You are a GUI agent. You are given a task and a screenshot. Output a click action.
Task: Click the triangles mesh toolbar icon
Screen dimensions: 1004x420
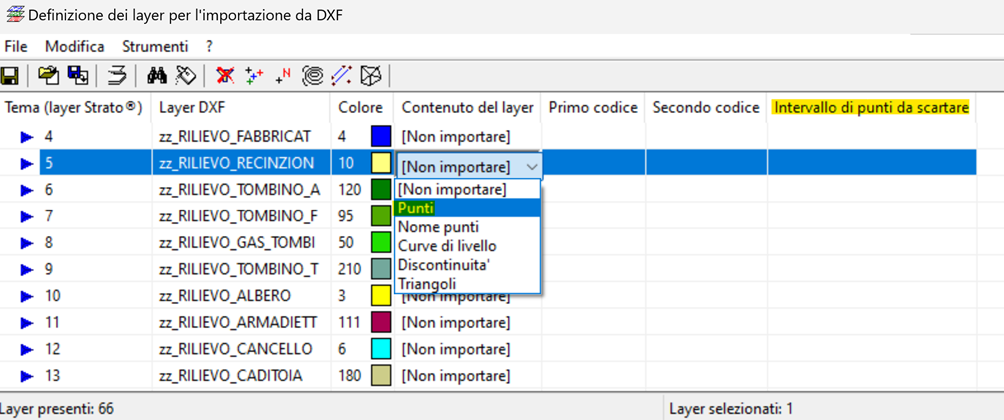pyautogui.click(x=371, y=76)
